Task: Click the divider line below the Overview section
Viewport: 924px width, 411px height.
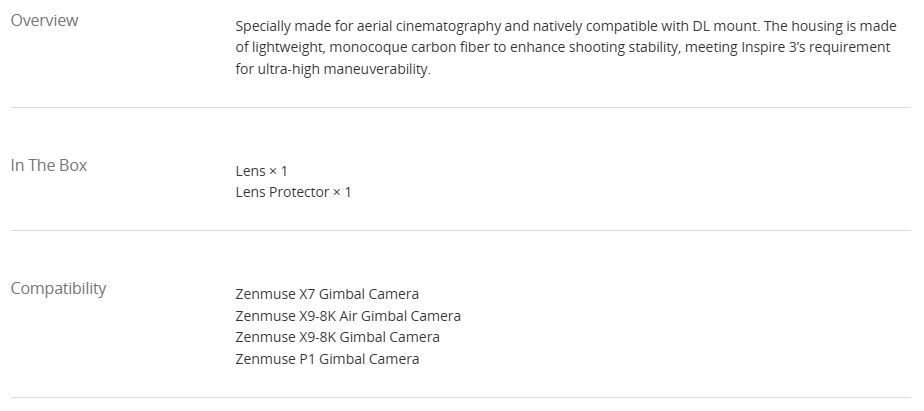Action: click(x=460, y=107)
